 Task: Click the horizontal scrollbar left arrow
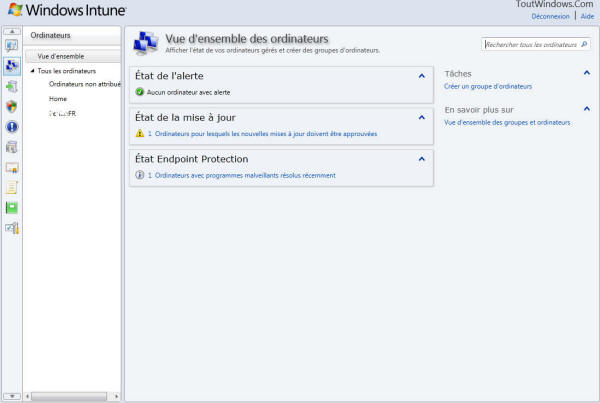pos(27,396)
